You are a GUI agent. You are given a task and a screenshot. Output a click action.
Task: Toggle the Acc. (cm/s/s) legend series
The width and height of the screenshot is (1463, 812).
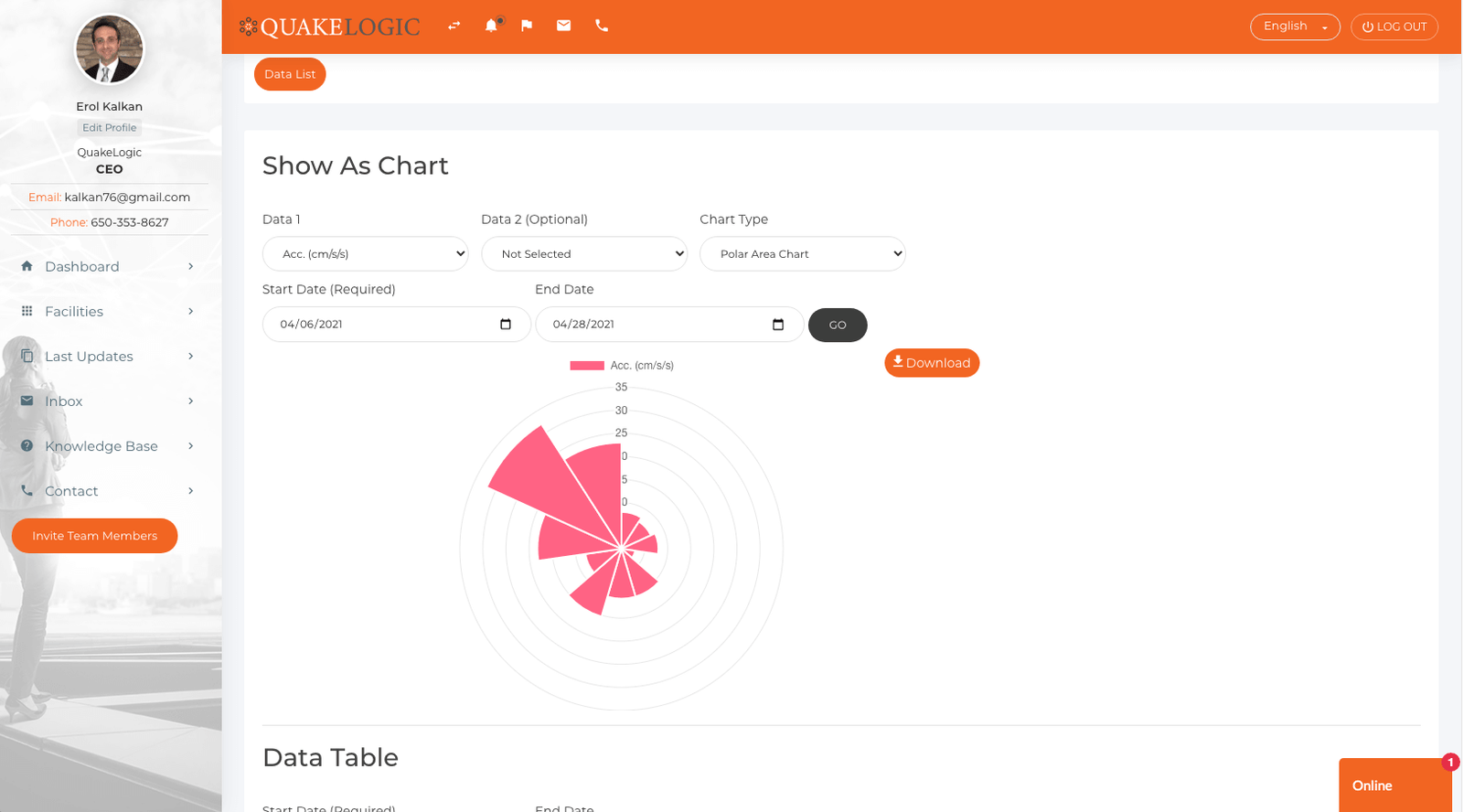pos(622,366)
